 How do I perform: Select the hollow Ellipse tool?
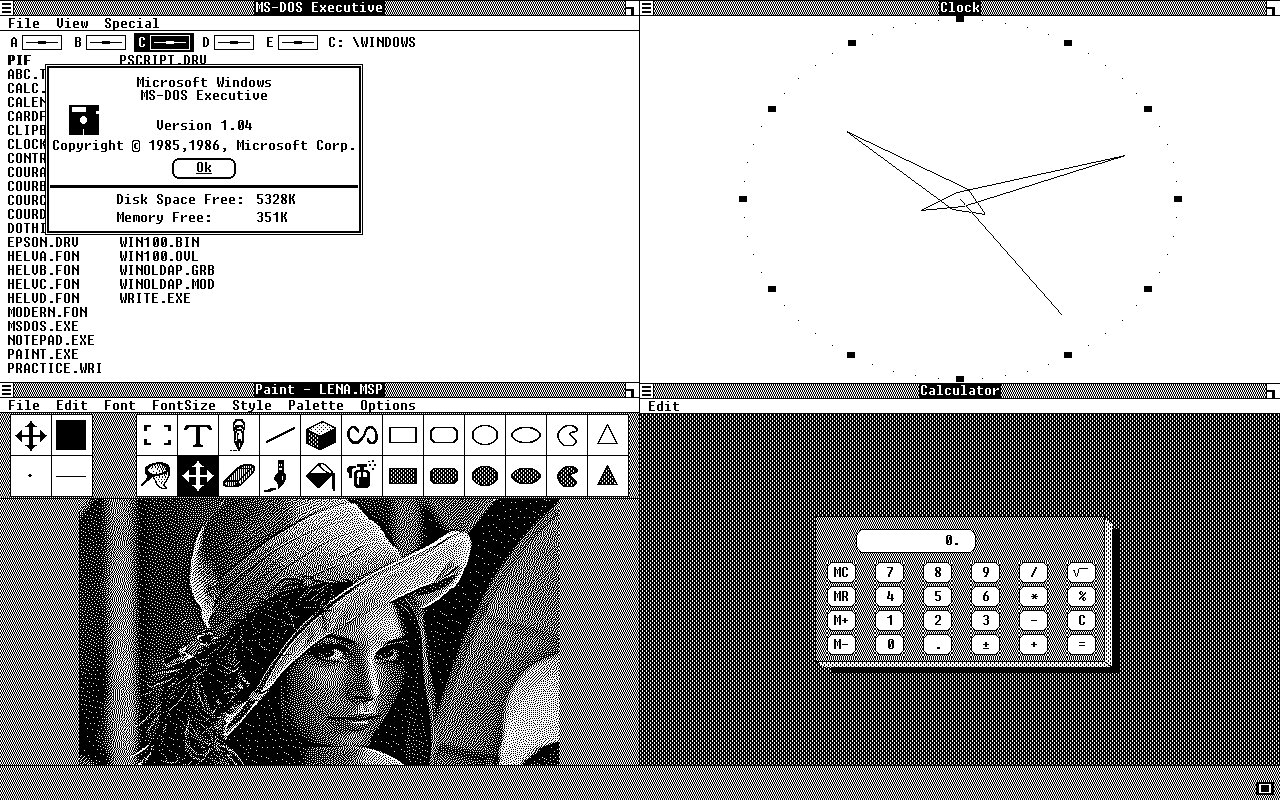coord(526,435)
